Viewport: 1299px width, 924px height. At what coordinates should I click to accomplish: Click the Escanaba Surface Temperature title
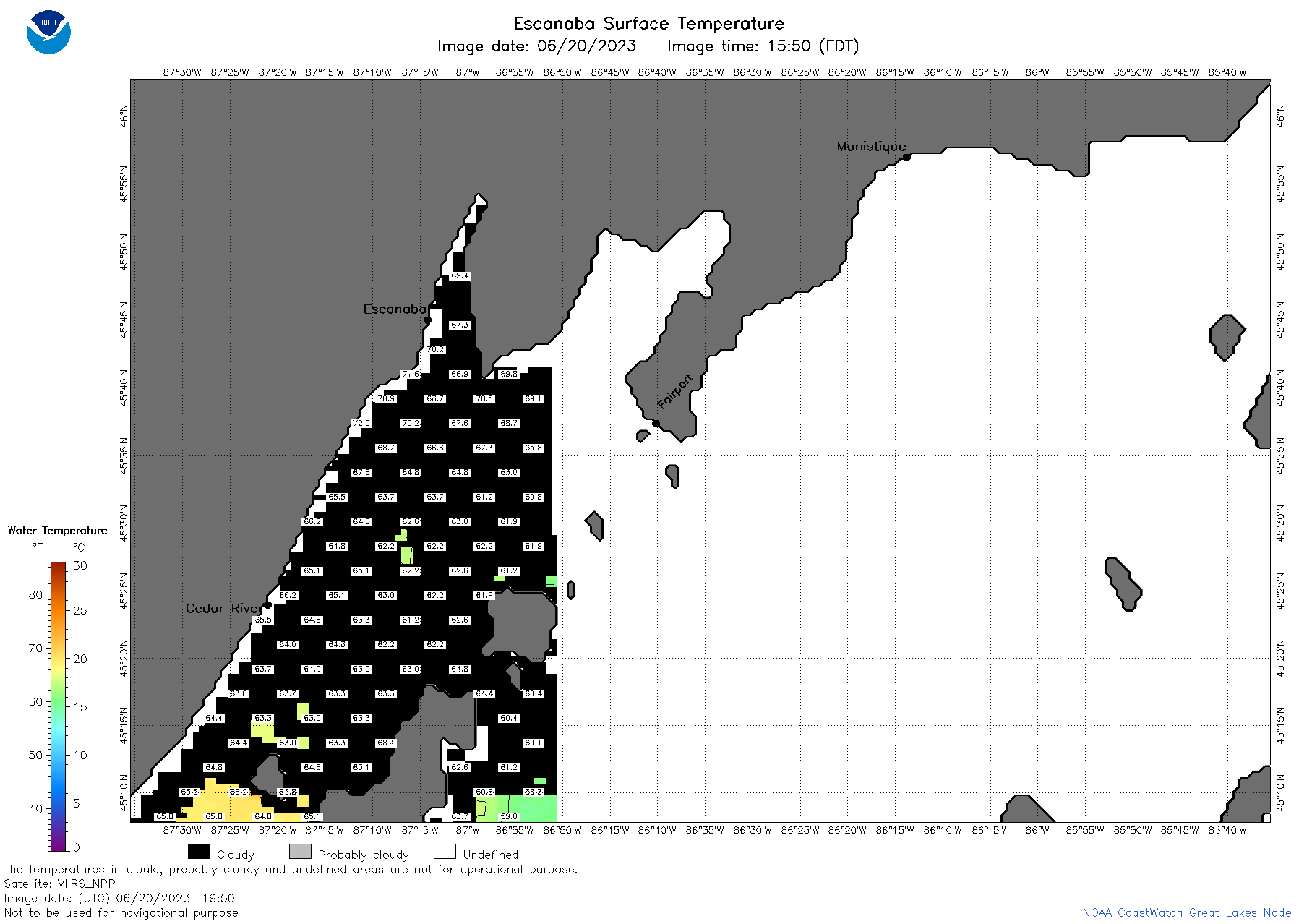[x=648, y=24]
